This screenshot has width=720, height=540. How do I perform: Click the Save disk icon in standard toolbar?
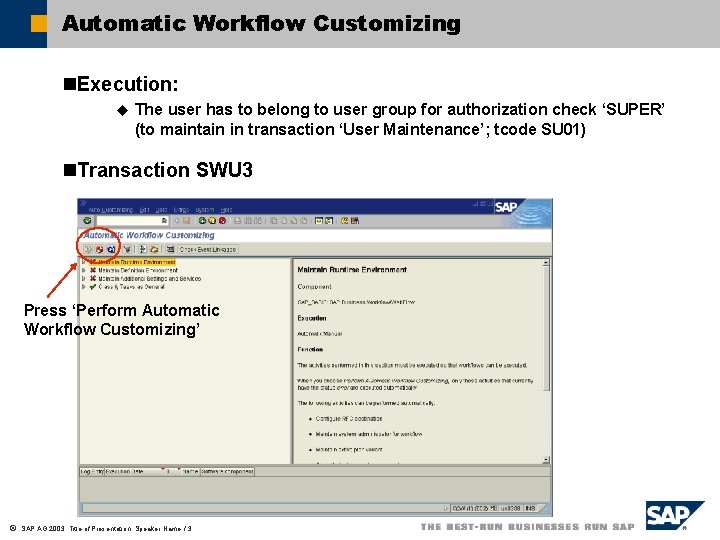(187, 221)
